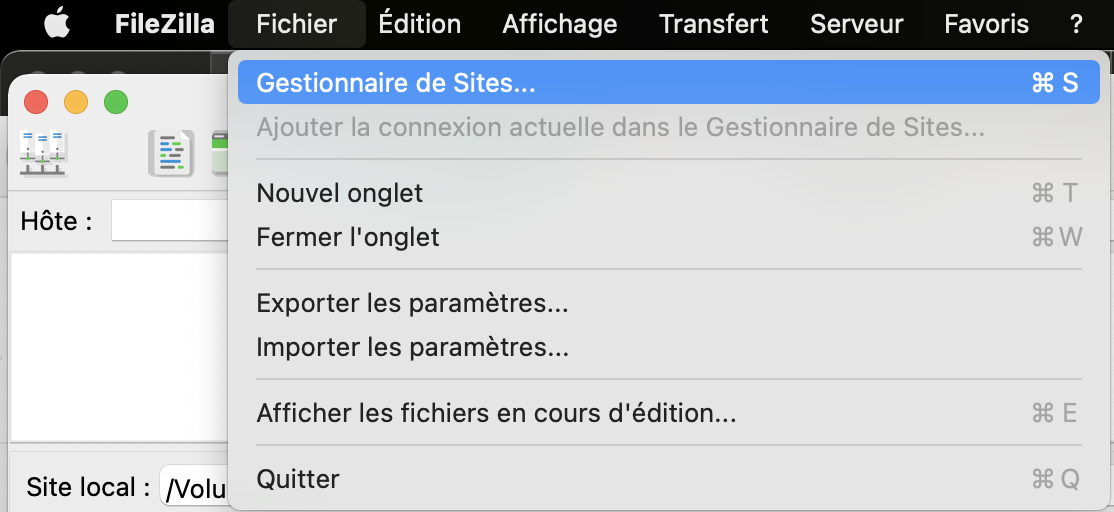The width and height of the screenshot is (1114, 512).
Task: Choose Nouvel onglet from the menu
Action: pyautogui.click(x=669, y=192)
